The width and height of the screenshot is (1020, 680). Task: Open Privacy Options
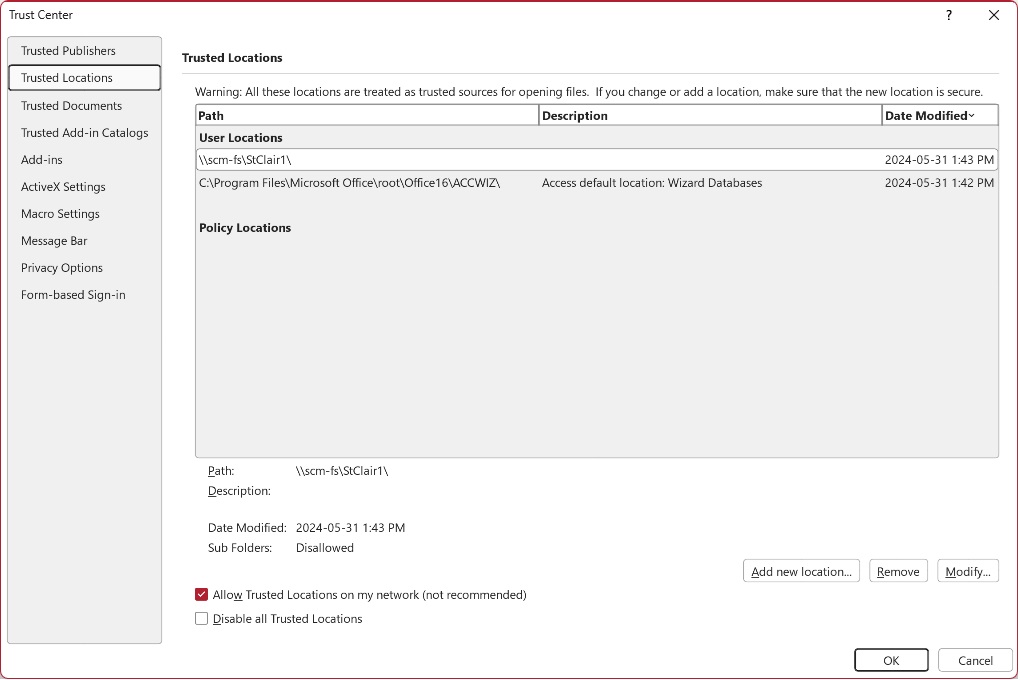click(61, 267)
